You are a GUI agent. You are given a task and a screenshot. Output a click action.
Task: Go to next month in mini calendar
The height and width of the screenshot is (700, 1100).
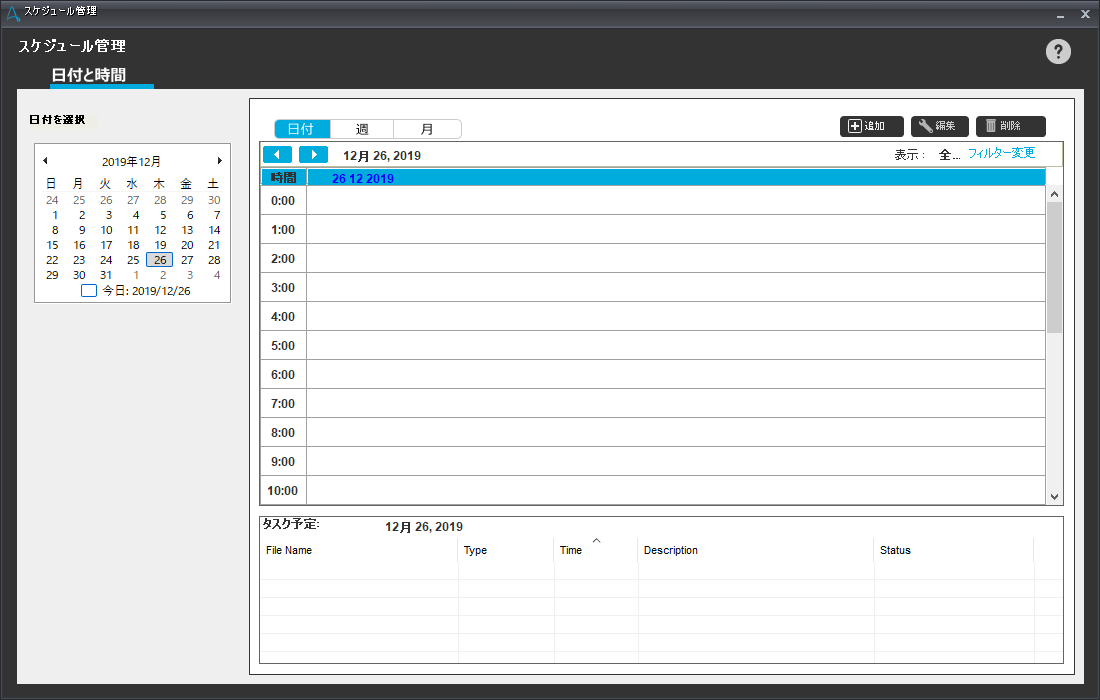tap(220, 161)
